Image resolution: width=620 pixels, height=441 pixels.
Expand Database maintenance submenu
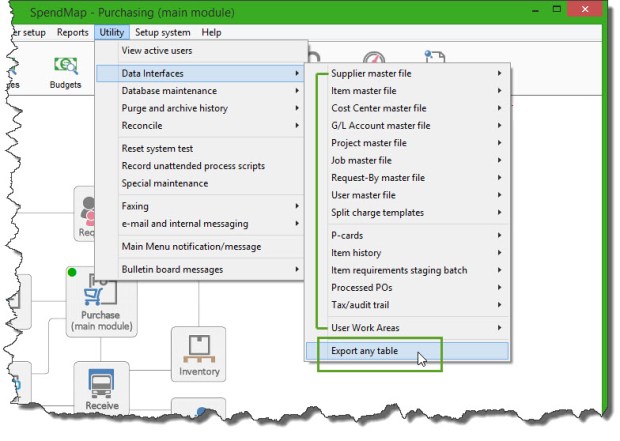(x=200, y=91)
